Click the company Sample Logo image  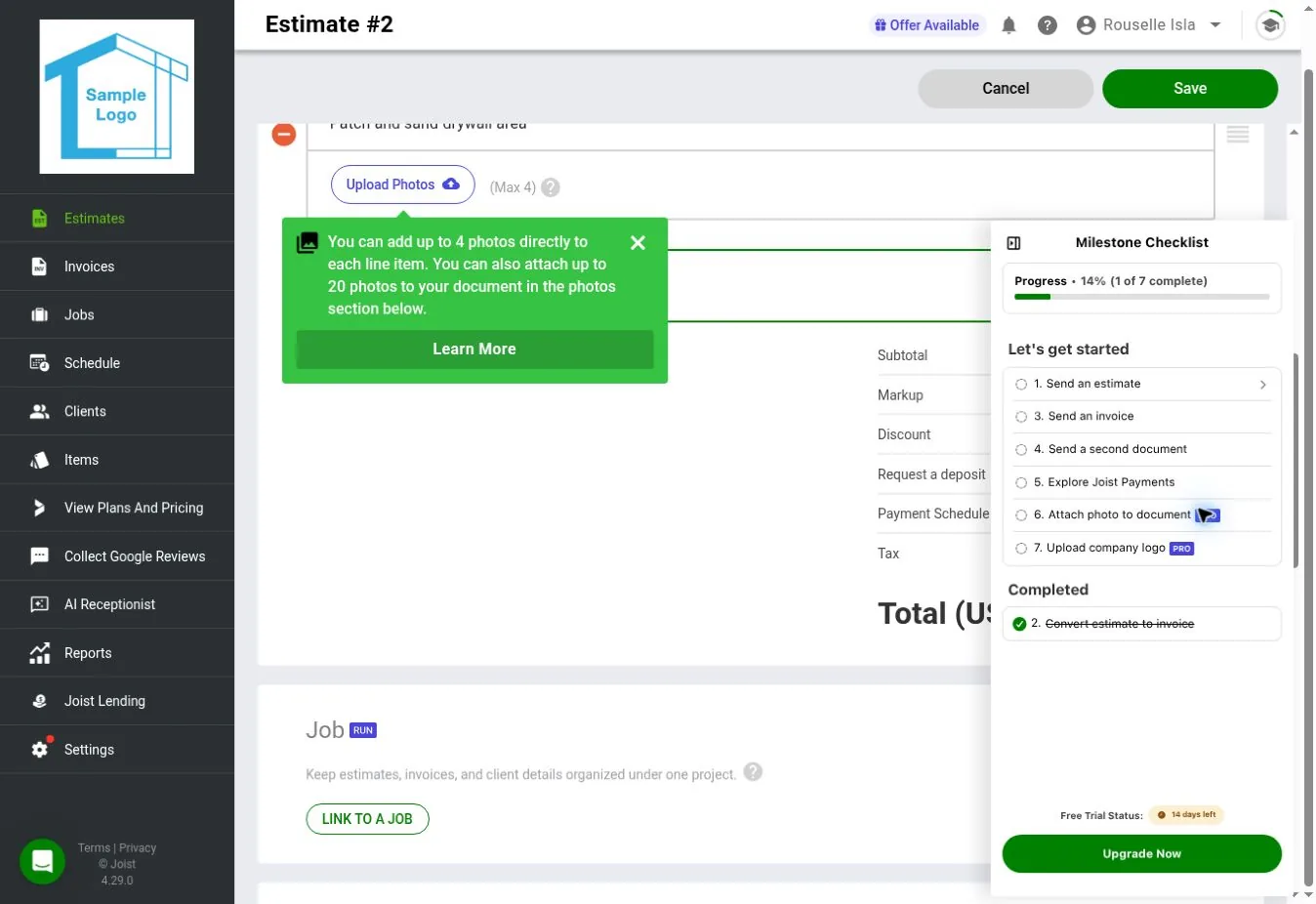pyautogui.click(x=117, y=97)
